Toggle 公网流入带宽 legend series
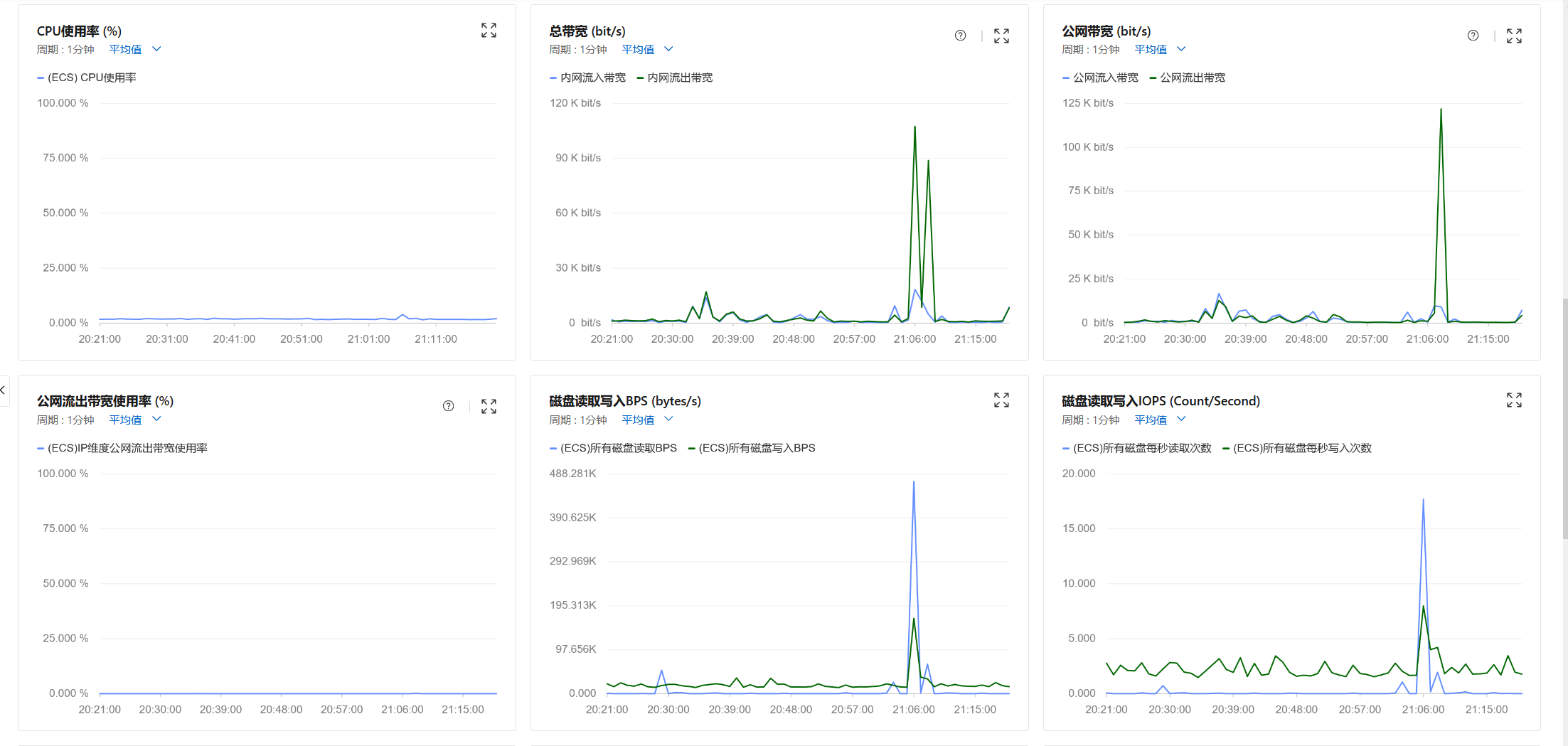This screenshot has width=1568, height=746. pyautogui.click(x=1100, y=78)
